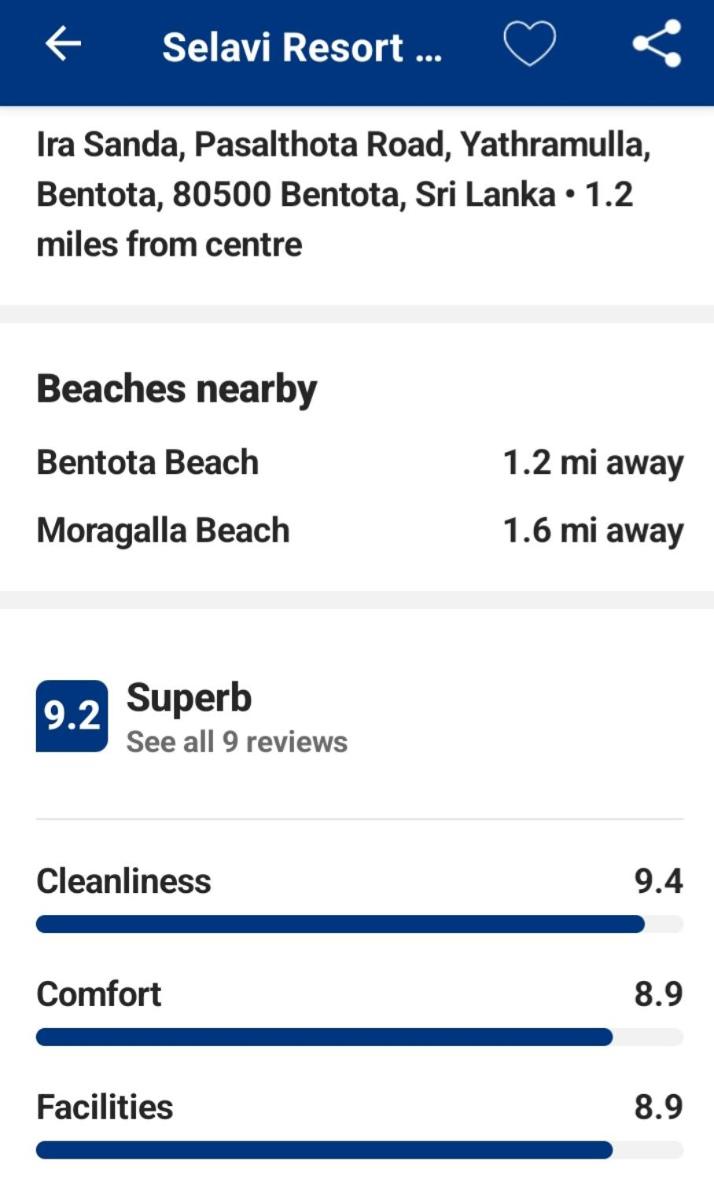Tap the share icon in the header

(x=657, y=45)
